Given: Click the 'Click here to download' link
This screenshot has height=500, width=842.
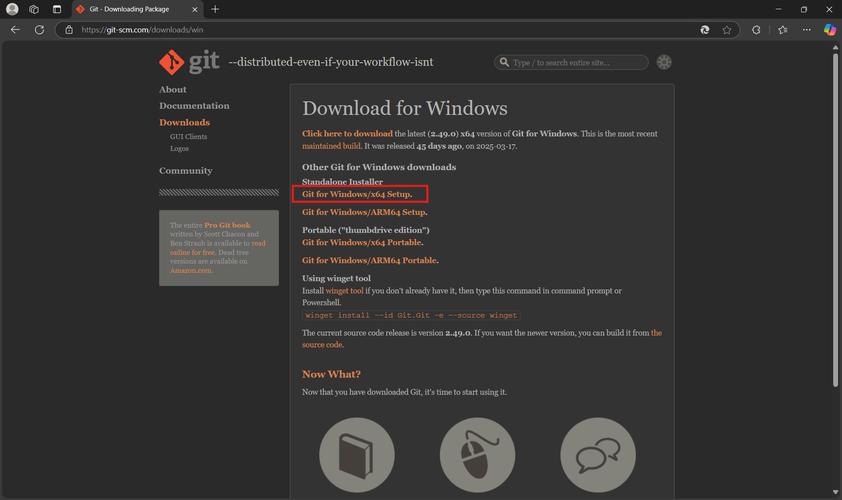Looking at the screenshot, I should 347,134.
